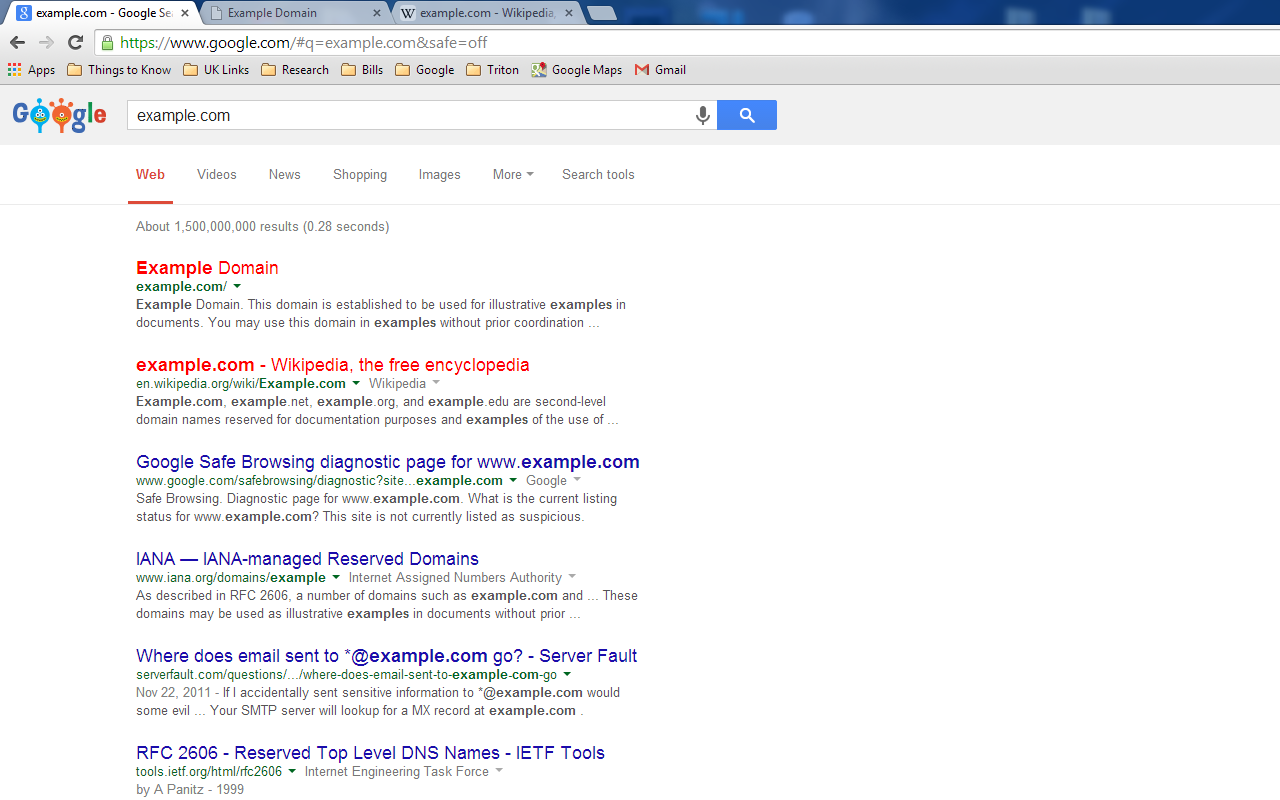Open the Example Domain search result

tap(207, 268)
